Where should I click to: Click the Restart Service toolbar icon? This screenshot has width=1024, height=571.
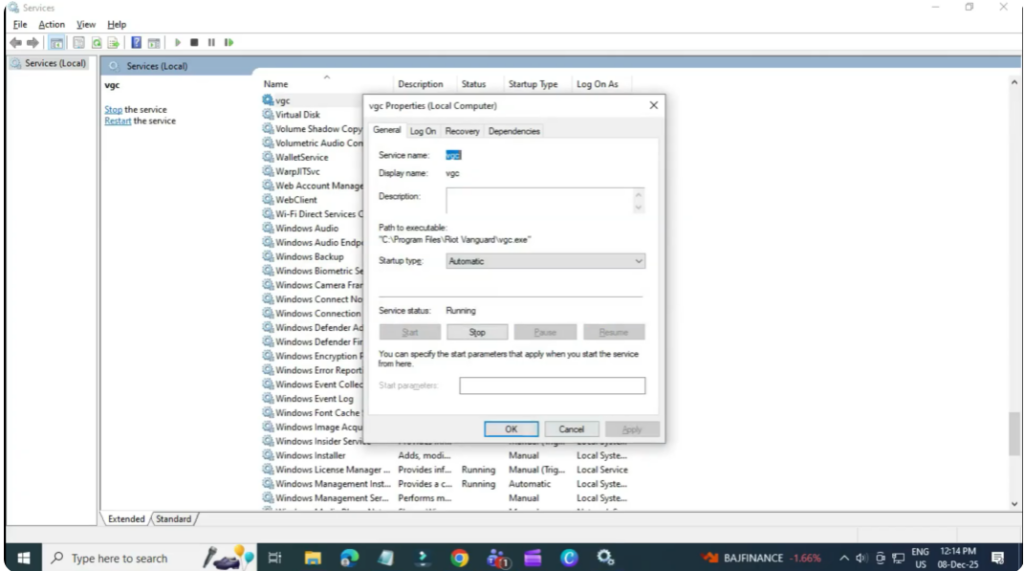click(229, 42)
